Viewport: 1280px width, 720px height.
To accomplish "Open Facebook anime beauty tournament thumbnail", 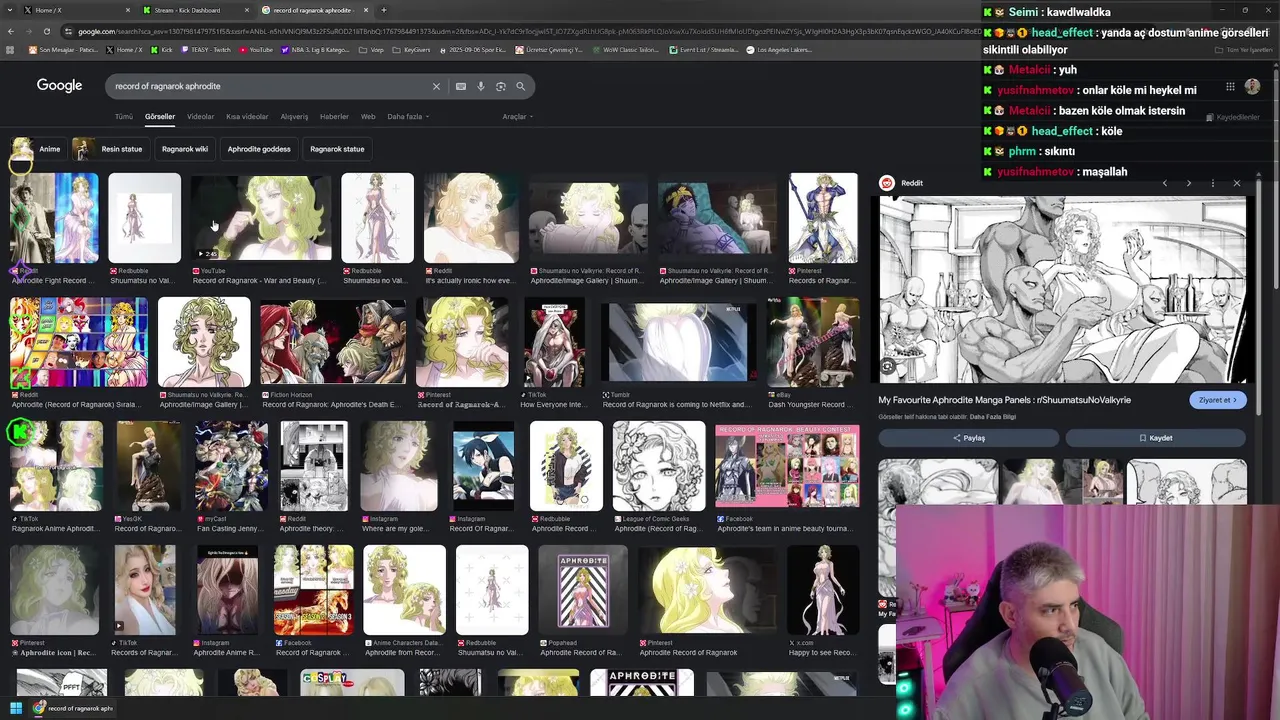I will (x=787, y=466).
